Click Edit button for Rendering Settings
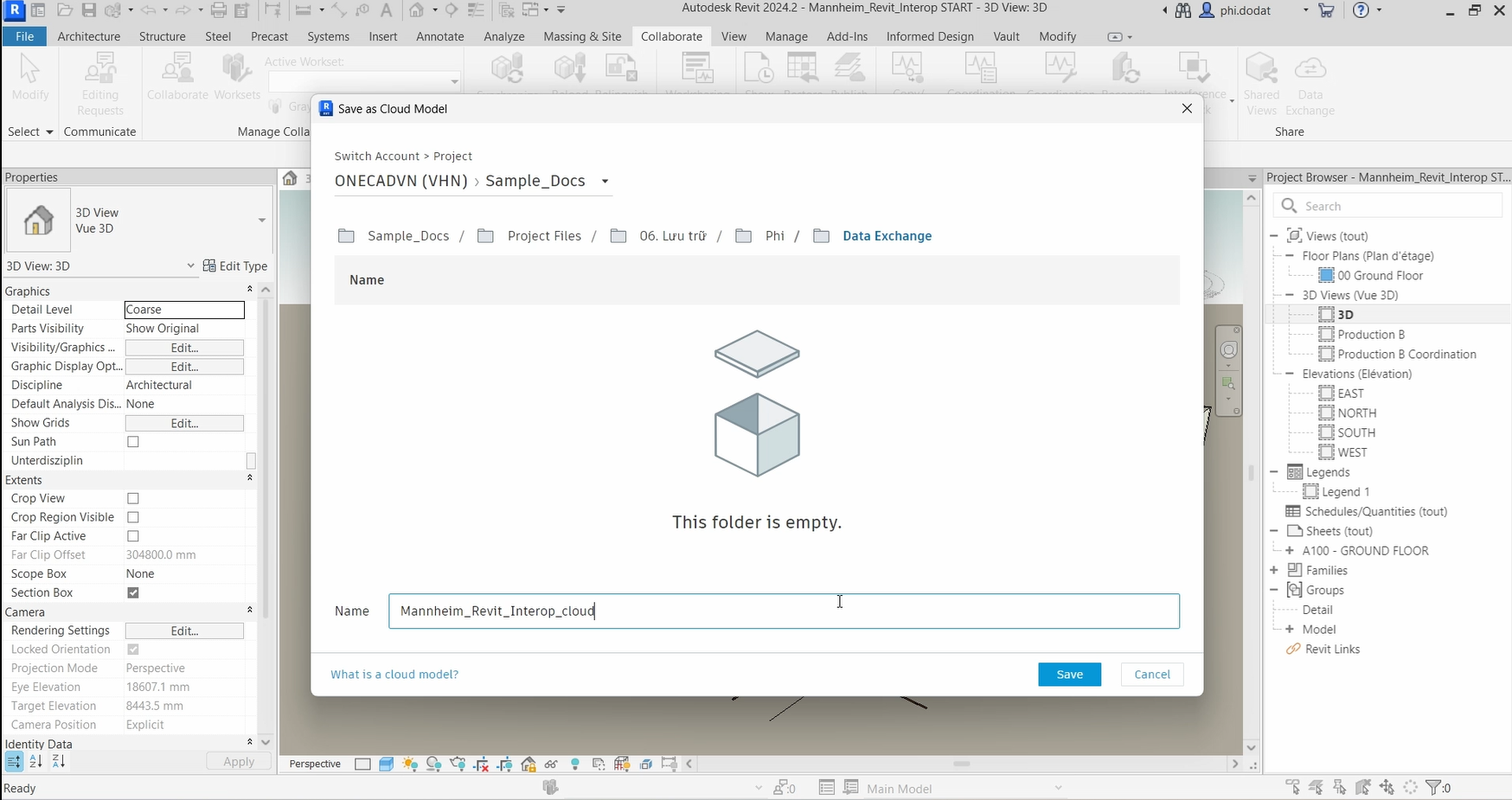Viewport: 1512px width, 800px height. point(184,631)
